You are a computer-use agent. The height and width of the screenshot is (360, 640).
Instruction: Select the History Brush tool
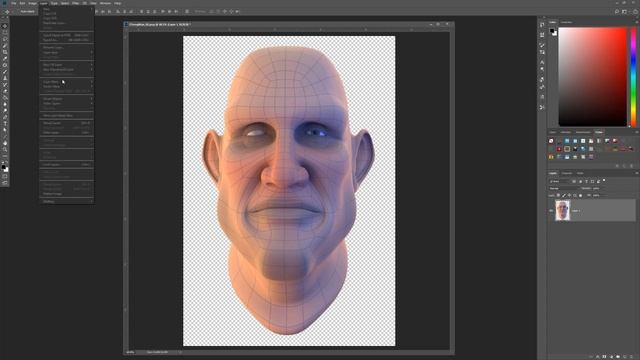coord(5,85)
